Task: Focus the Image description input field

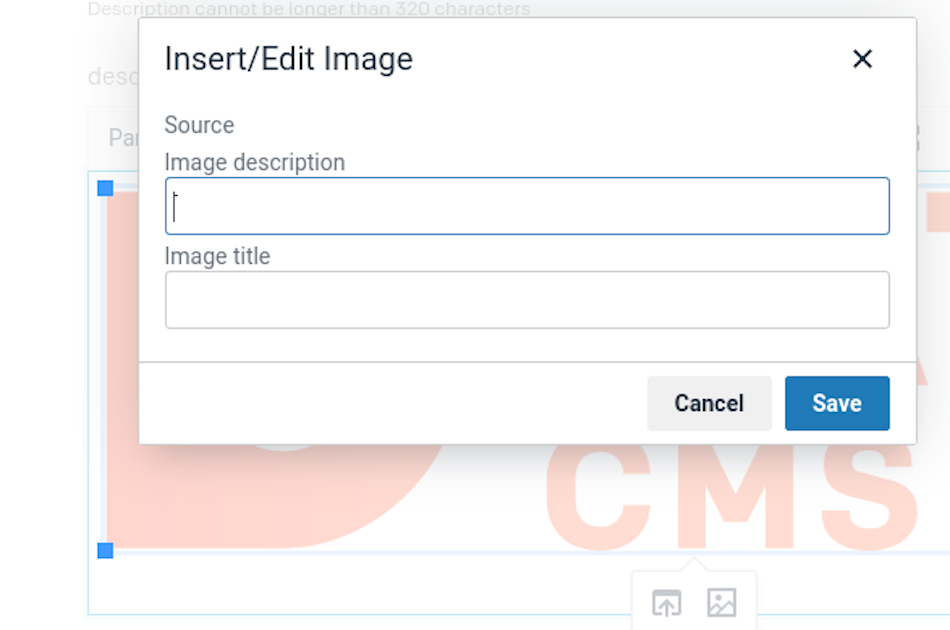Action: click(x=527, y=205)
